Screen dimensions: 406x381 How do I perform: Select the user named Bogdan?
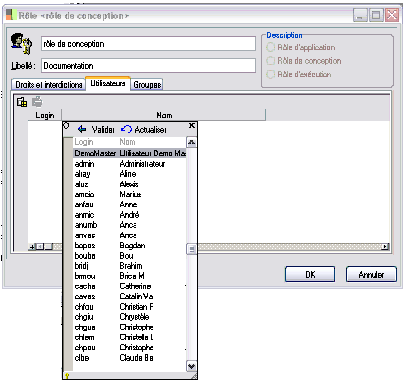(130, 245)
